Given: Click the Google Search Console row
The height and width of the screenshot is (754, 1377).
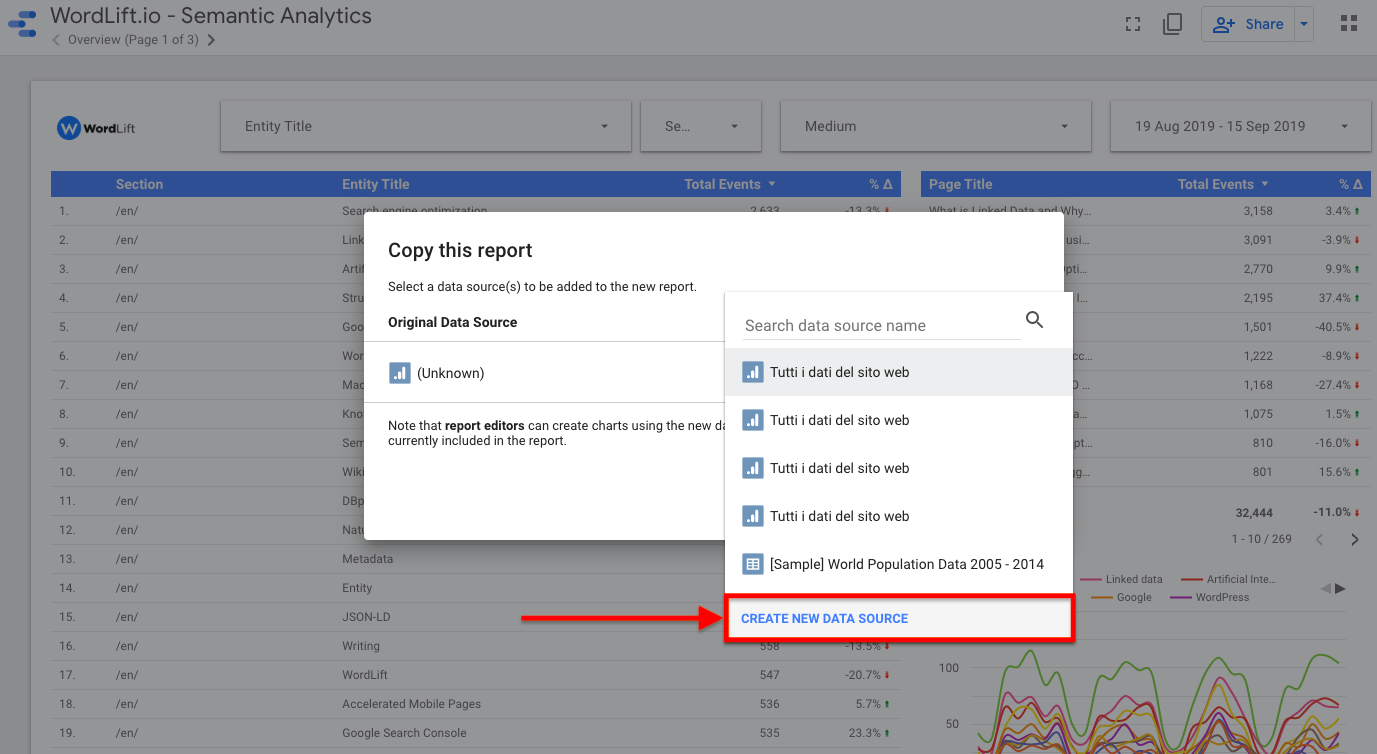Looking at the screenshot, I should [476, 733].
